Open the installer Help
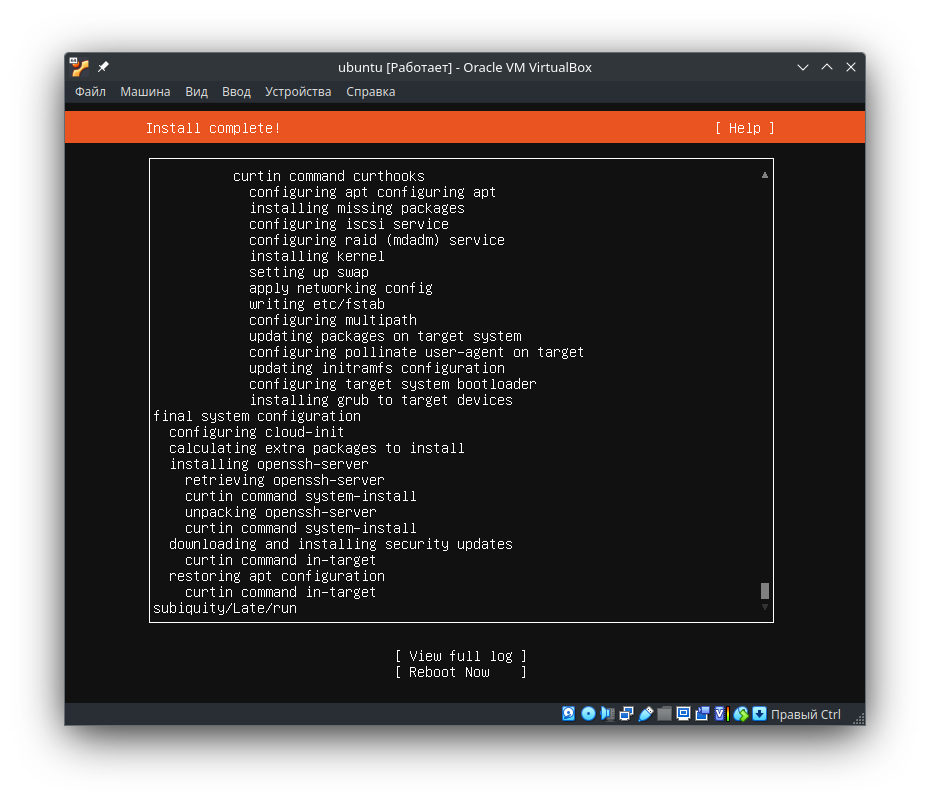The image size is (930, 802). [744, 128]
